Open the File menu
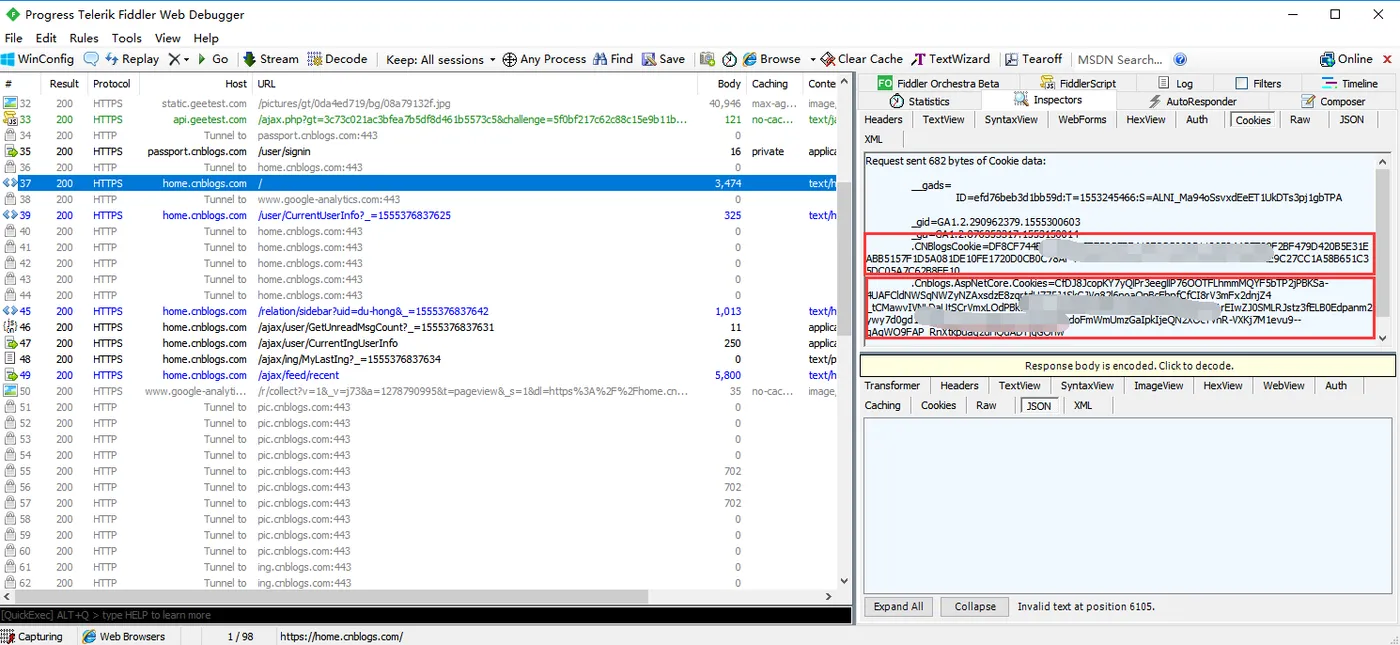This screenshot has width=1400, height=645. tap(13, 38)
